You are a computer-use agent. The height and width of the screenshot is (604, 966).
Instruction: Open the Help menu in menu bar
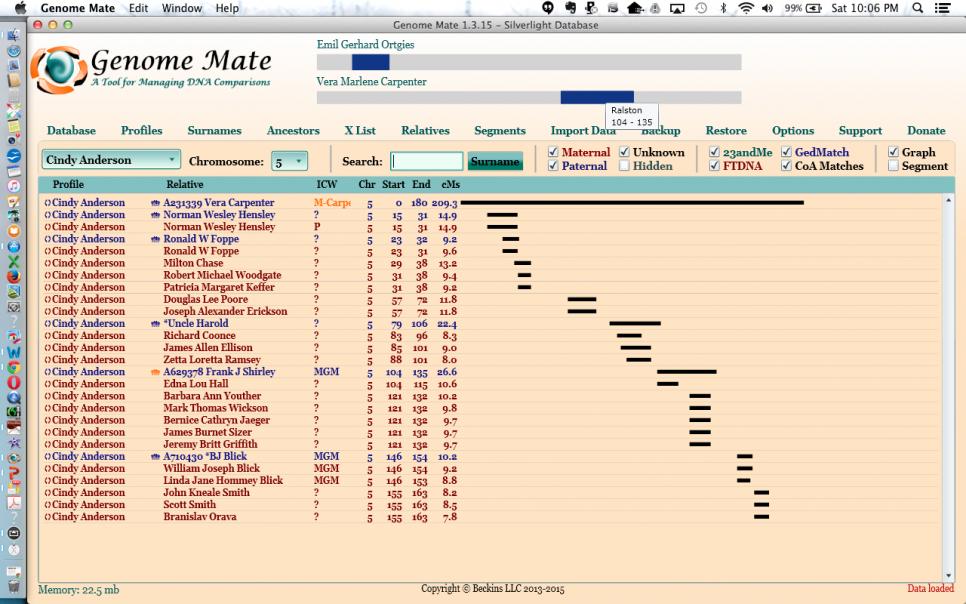227,8
